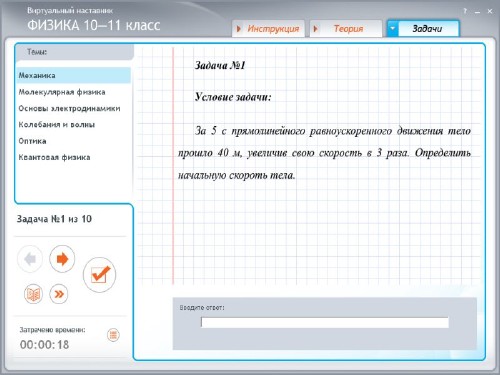500x375 pixels.
Task: Expand the arrow on the Задачи tab
Action: (x=393, y=28)
